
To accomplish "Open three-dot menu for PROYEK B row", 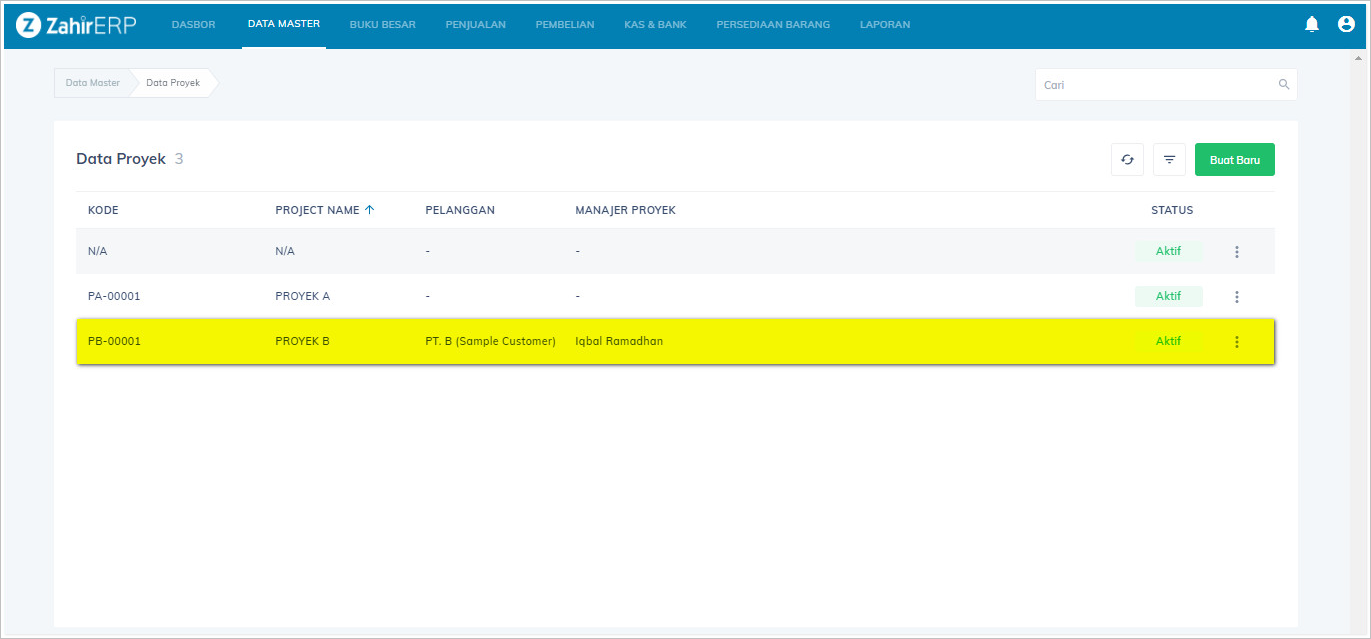I will 1237,342.
